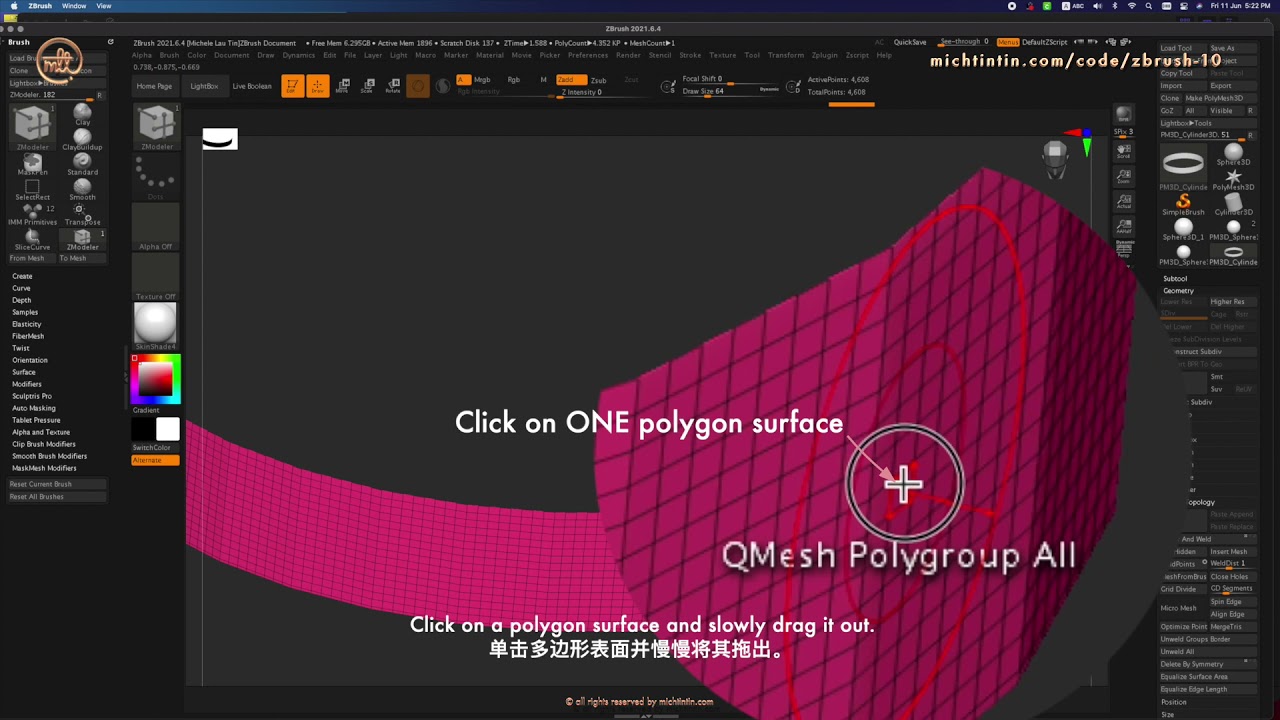This screenshot has height=720, width=1280.
Task: Click the Actual size icon
Action: [x=1123, y=201]
